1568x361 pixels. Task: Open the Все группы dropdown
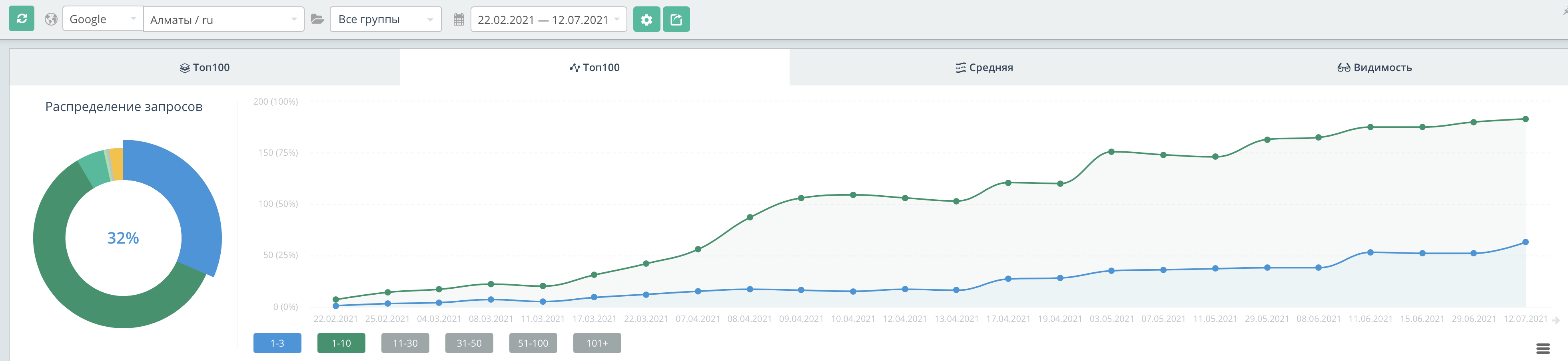pyautogui.click(x=385, y=20)
